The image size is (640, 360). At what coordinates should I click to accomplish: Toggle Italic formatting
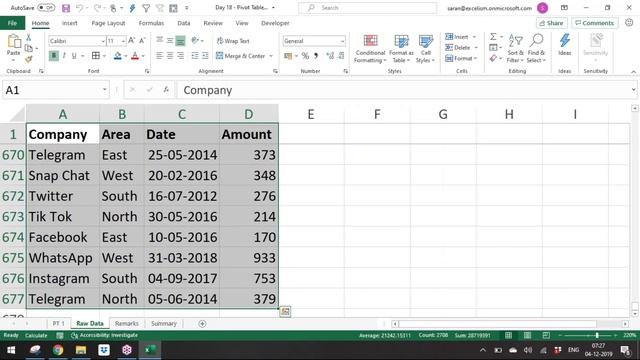click(x=64, y=56)
